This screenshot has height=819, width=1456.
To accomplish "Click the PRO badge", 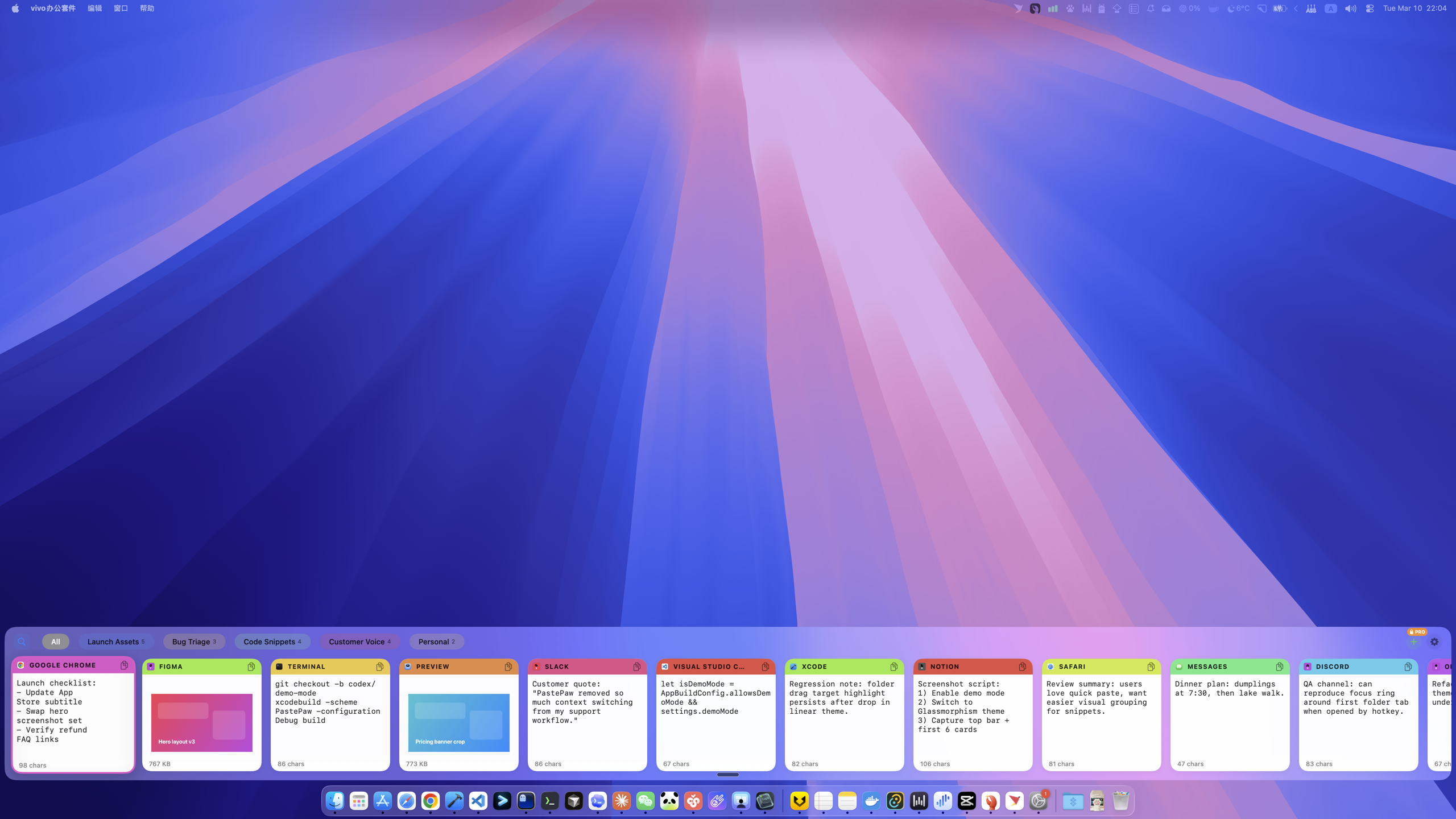I will tap(1417, 631).
